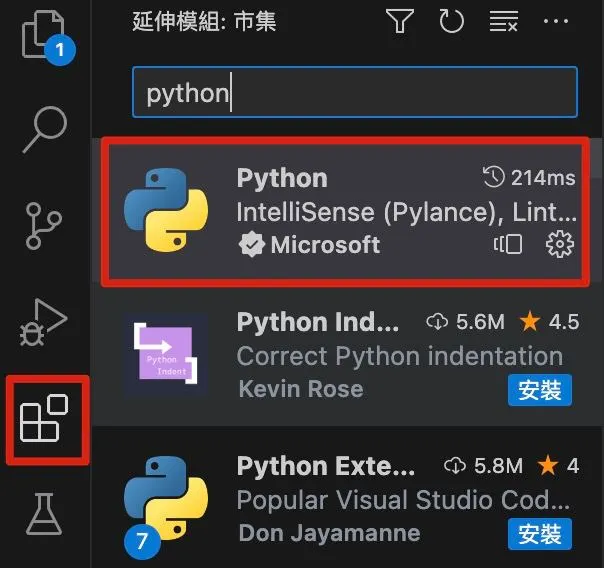The height and width of the screenshot is (568, 604).
Task: Open the Python extension gear menu
Action: point(559,244)
